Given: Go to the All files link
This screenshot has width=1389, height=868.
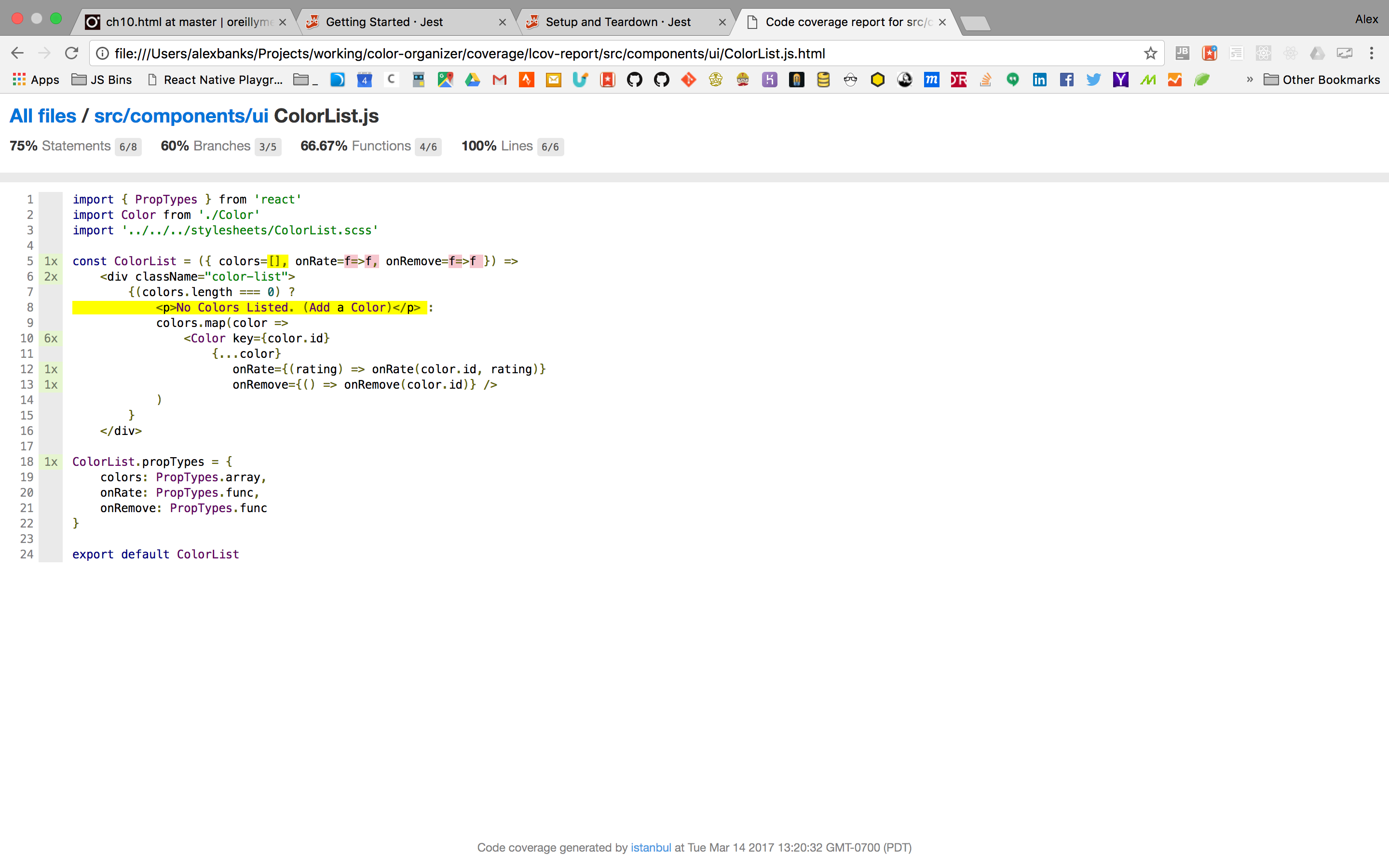Looking at the screenshot, I should click(43, 116).
